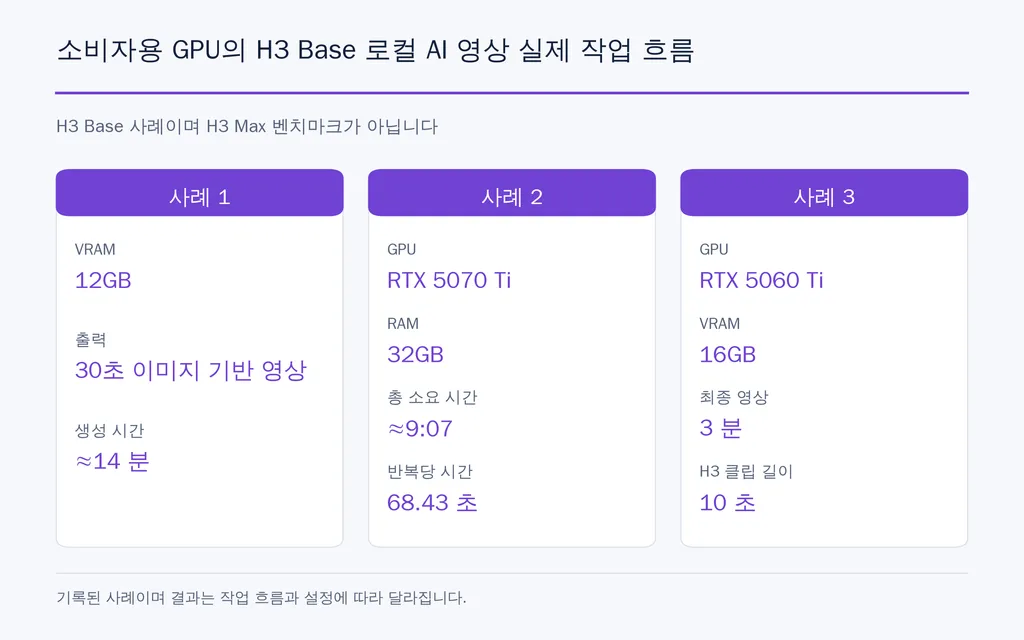Click the '출력' label
This screenshot has height=640, width=1024.
[x=90, y=339]
